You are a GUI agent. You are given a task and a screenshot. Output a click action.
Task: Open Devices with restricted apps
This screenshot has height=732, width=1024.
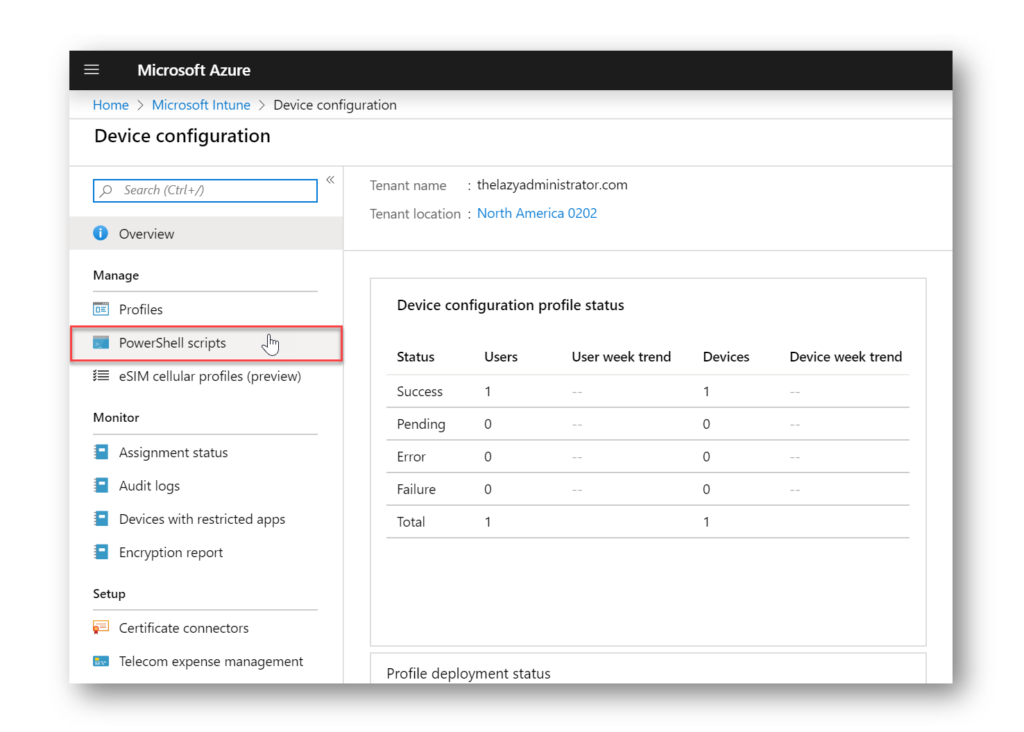[x=206, y=519]
